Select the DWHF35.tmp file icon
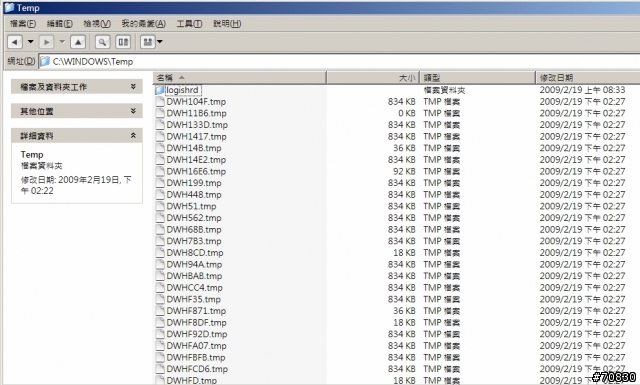The width and height of the screenshot is (640, 385). (x=160, y=299)
